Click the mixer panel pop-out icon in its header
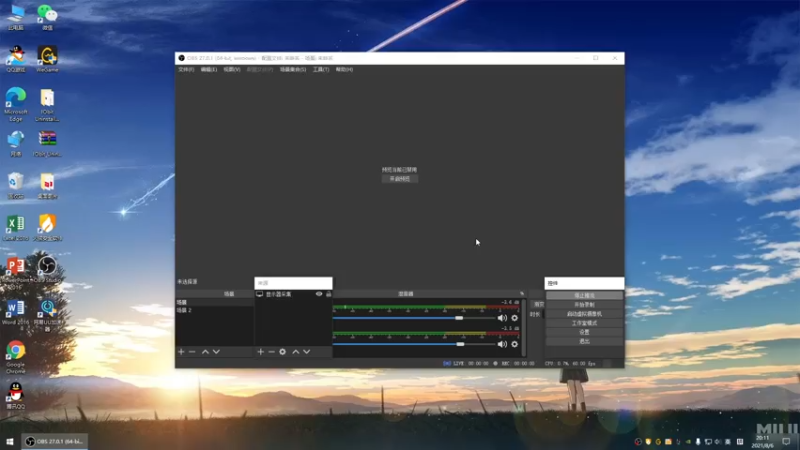Image resolution: width=800 pixels, height=450 pixels. pyautogui.click(x=521, y=294)
